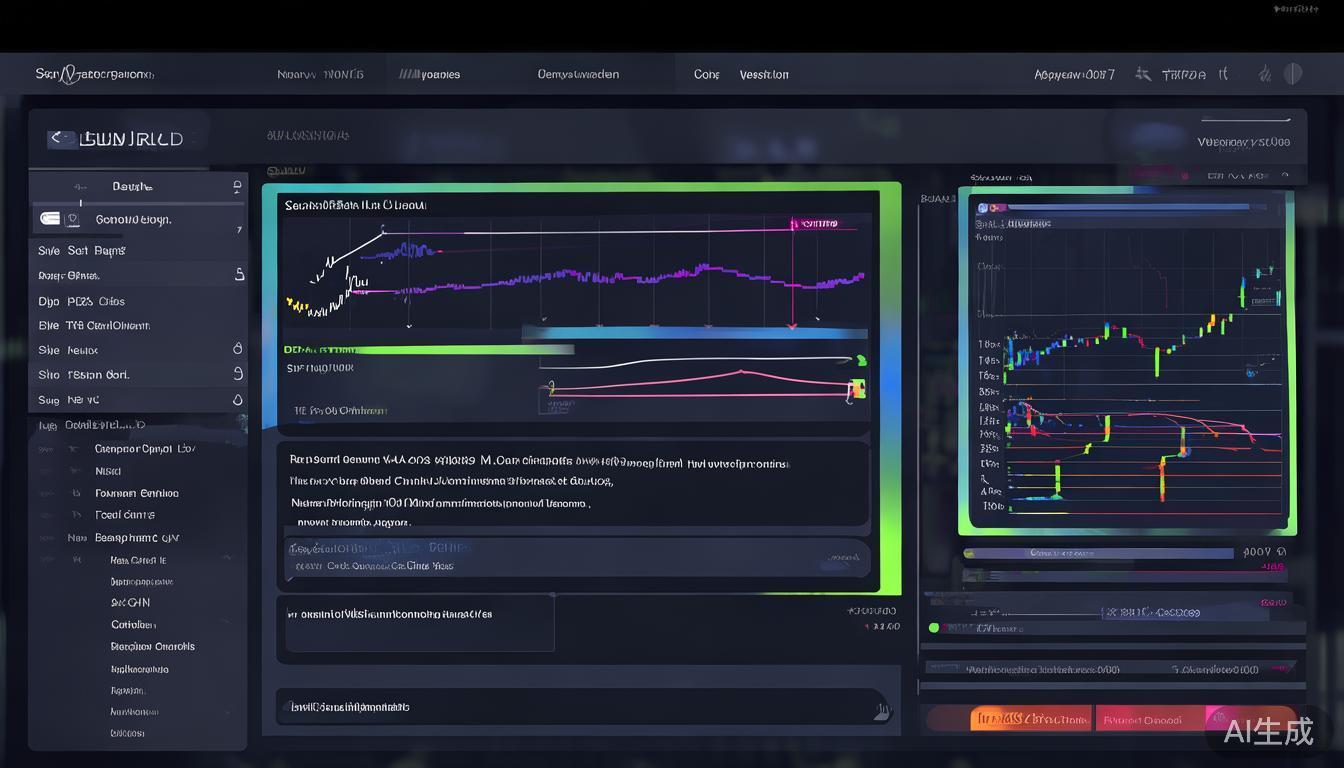
Task: Toggle the green status dot in right panel
Action: pyautogui.click(x=934, y=628)
